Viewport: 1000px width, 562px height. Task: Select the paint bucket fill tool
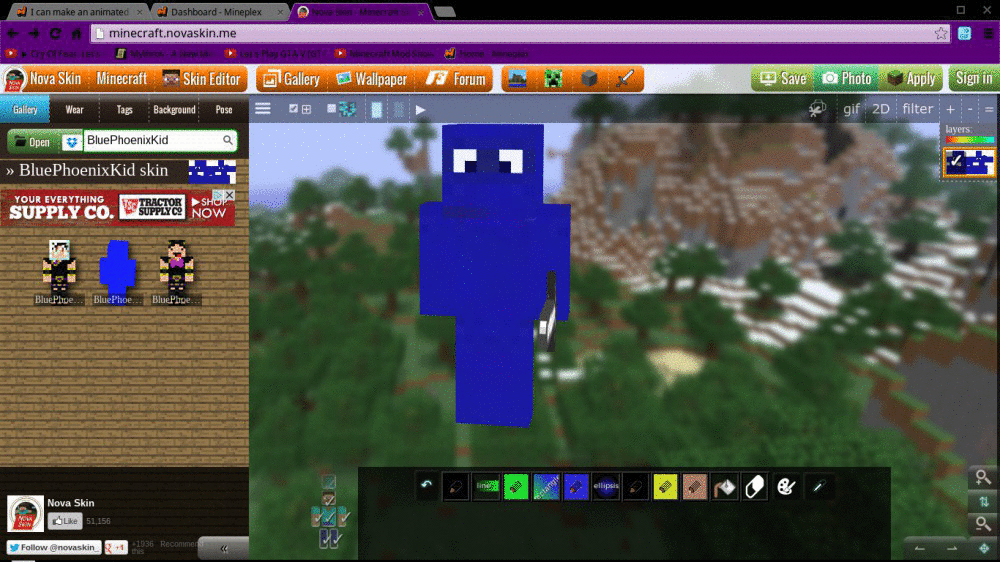[725, 486]
